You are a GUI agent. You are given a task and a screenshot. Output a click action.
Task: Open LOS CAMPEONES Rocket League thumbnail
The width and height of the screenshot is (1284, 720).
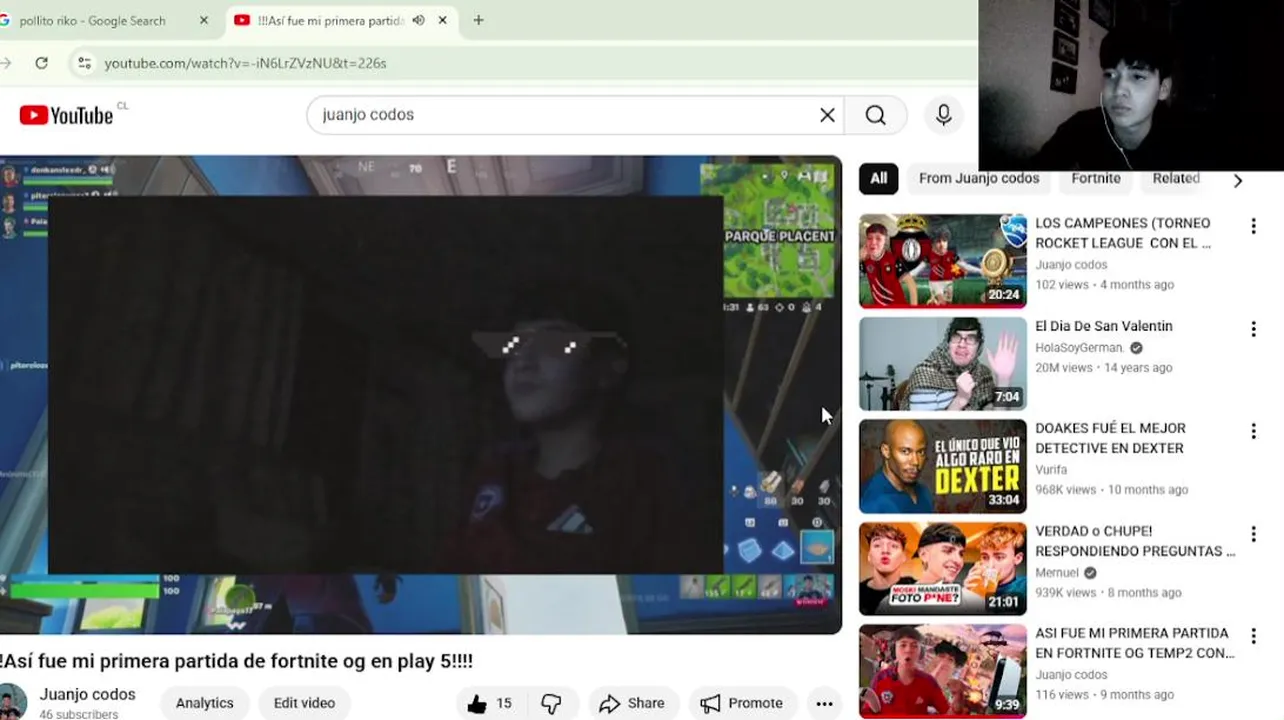pos(943,261)
